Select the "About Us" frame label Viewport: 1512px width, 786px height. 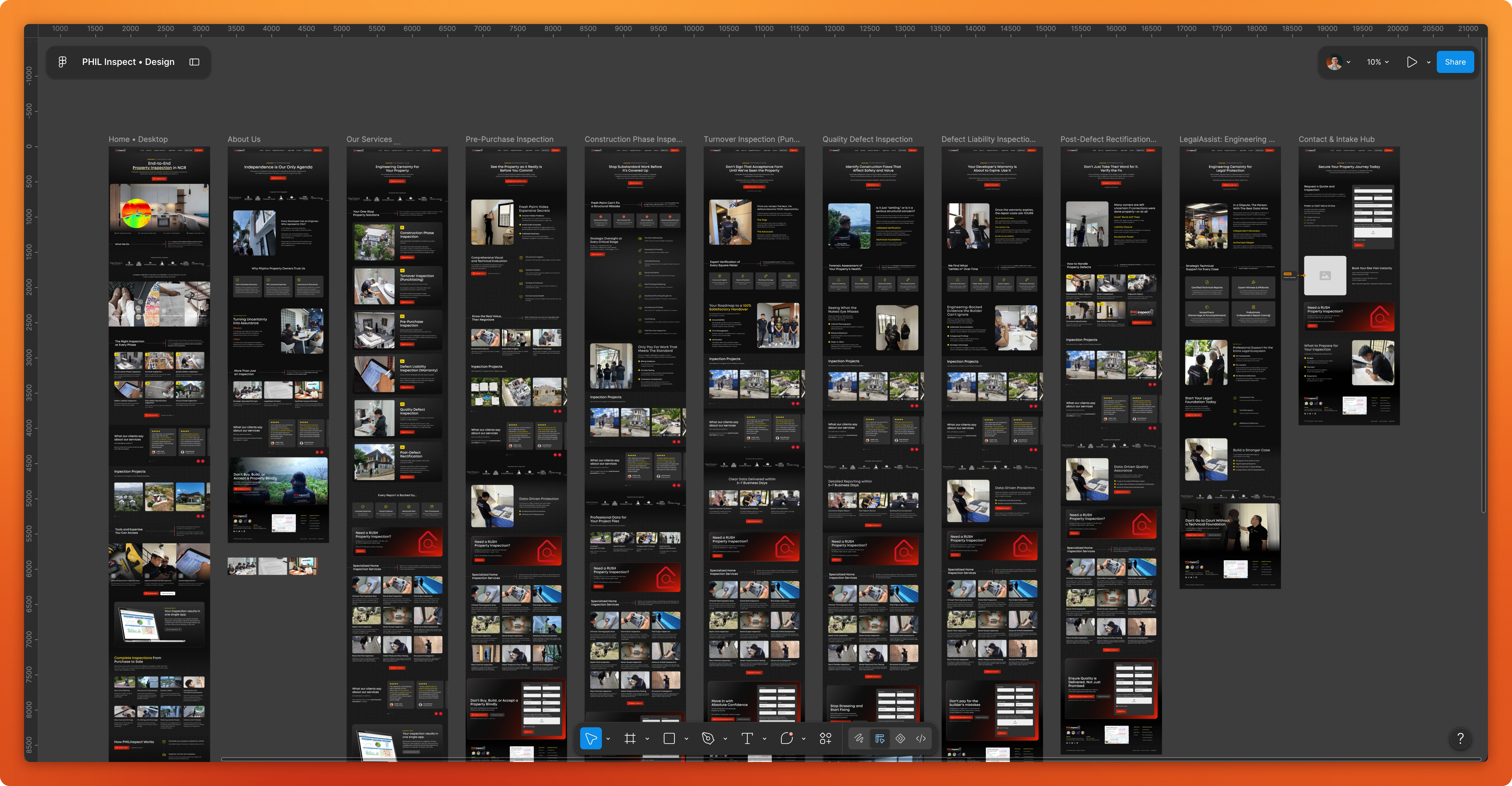[244, 139]
